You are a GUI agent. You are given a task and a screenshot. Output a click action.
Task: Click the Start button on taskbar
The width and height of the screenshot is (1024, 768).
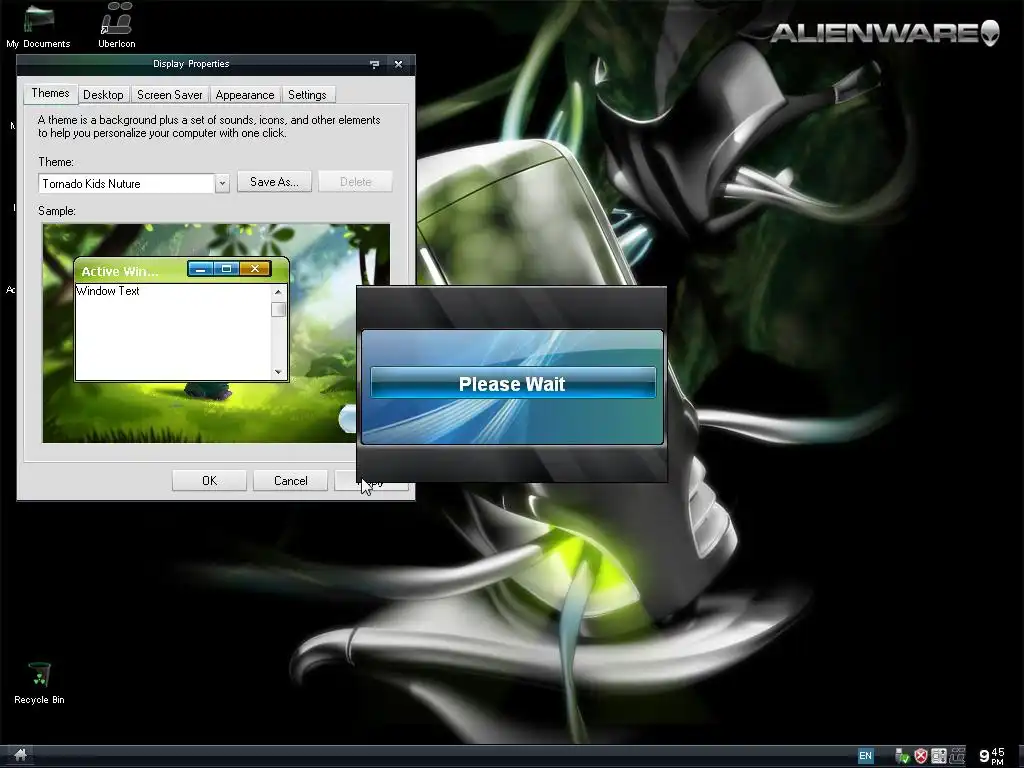pyautogui.click(x=20, y=756)
